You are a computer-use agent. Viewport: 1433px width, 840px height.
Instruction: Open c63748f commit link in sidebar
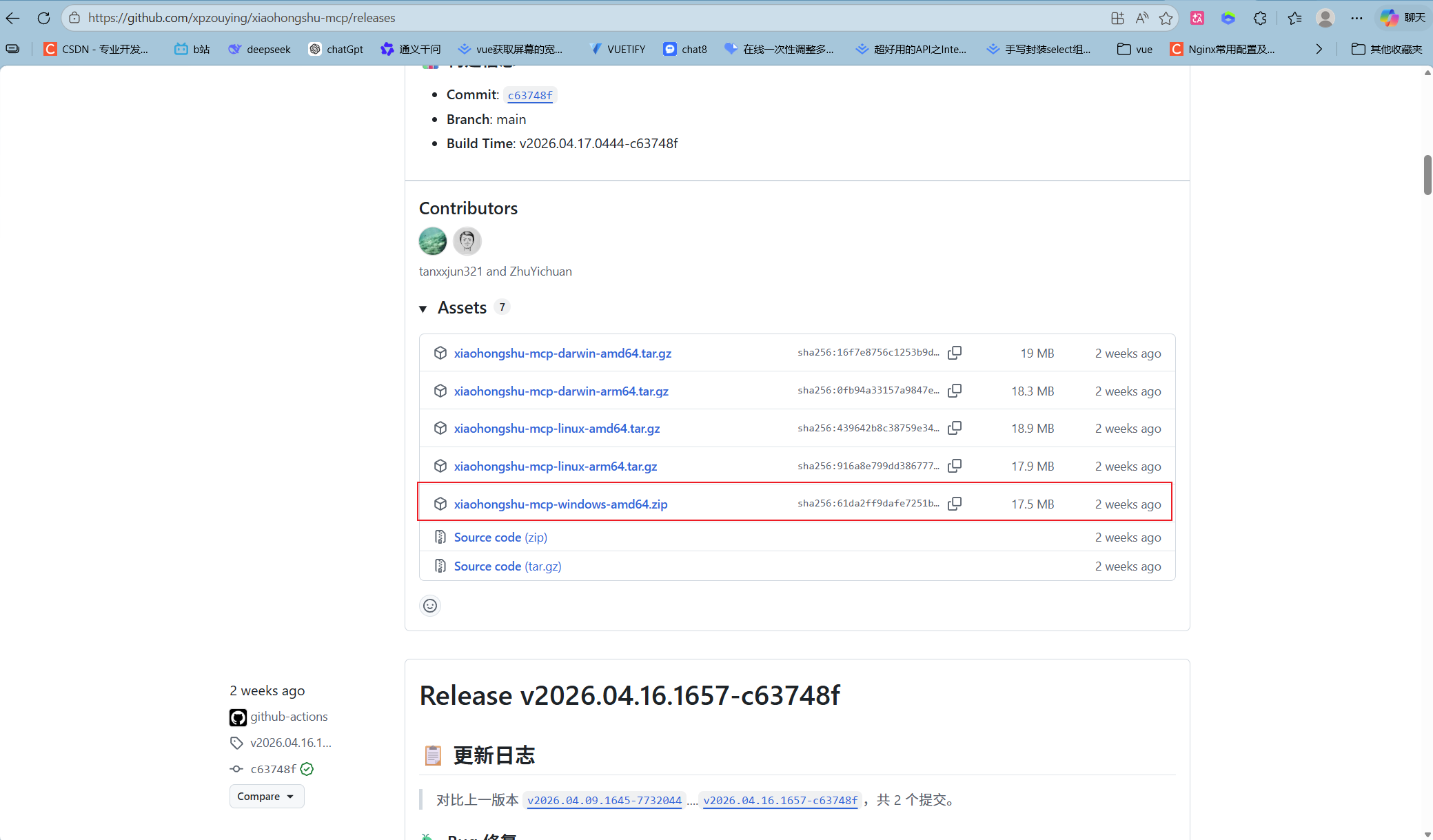(x=274, y=769)
